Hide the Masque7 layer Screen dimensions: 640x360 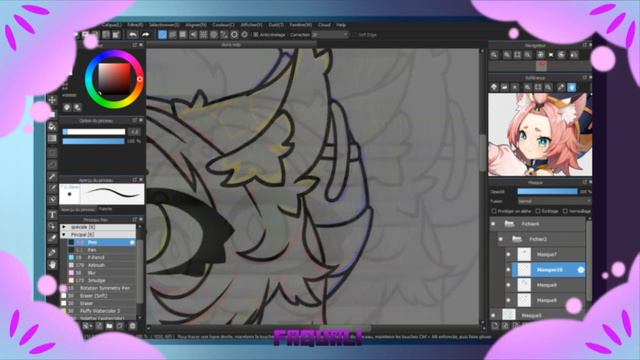click(x=508, y=254)
